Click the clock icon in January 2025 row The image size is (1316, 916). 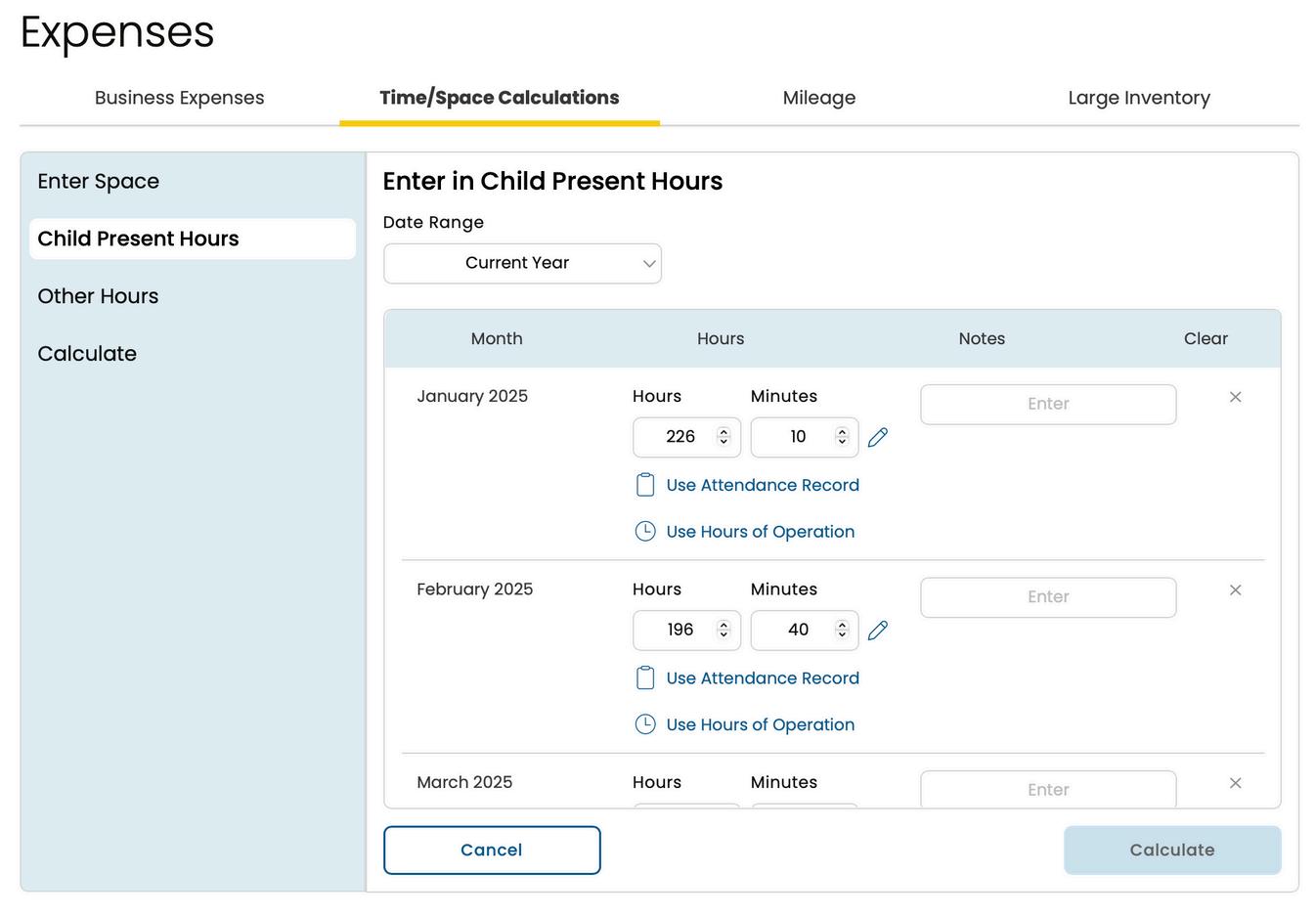click(645, 532)
